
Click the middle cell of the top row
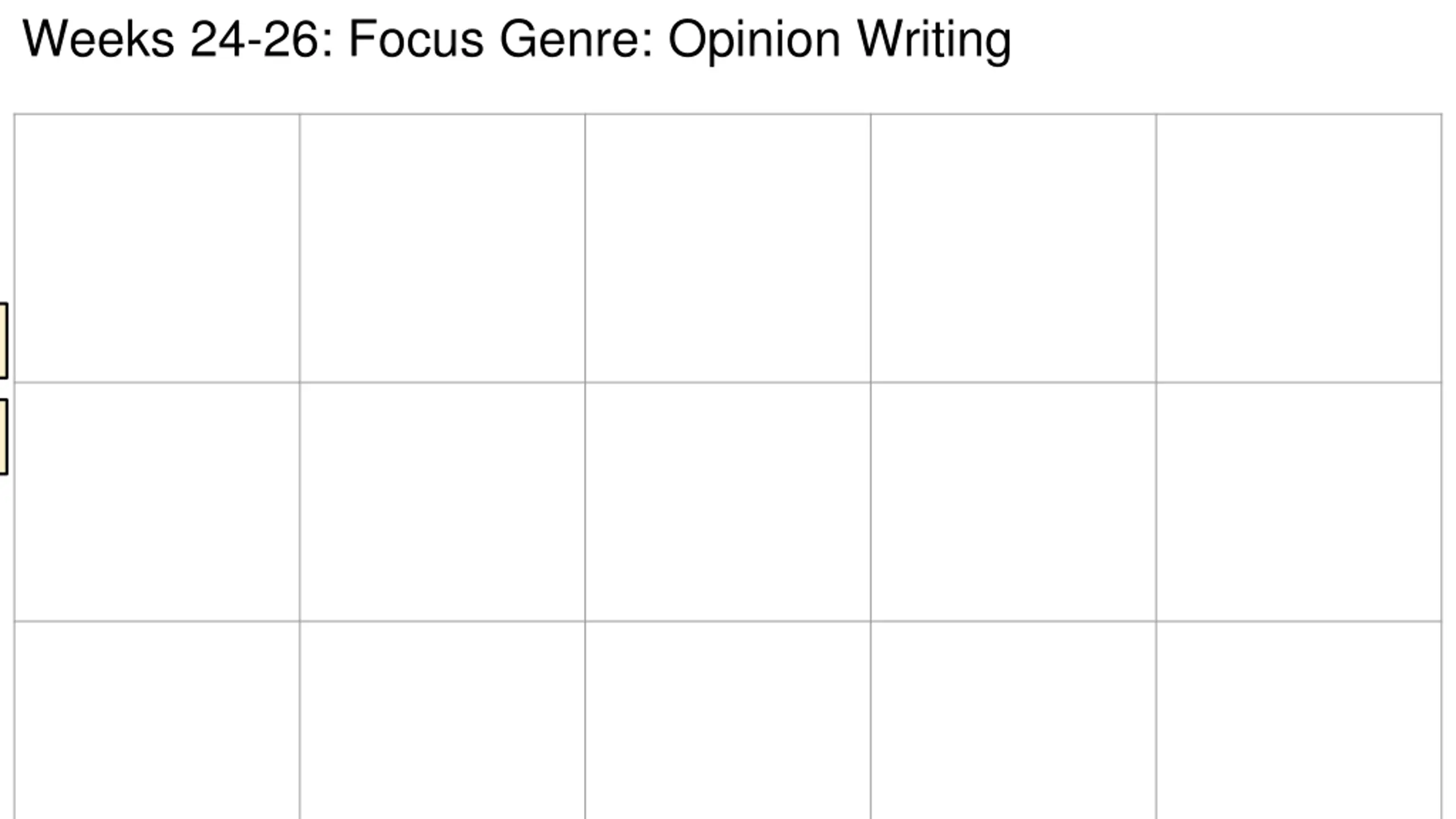pos(728,248)
